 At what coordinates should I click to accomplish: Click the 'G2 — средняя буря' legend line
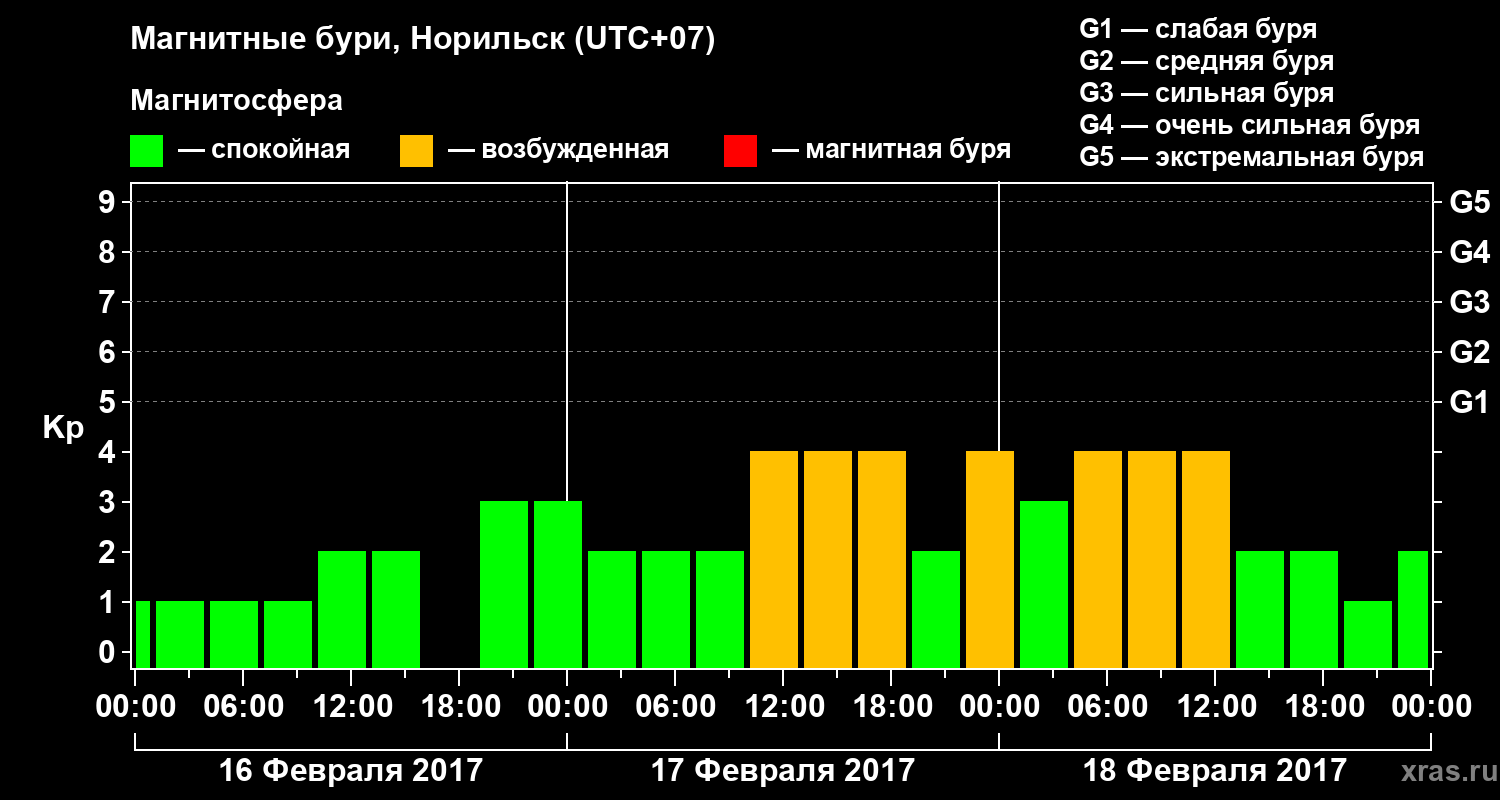click(1206, 61)
